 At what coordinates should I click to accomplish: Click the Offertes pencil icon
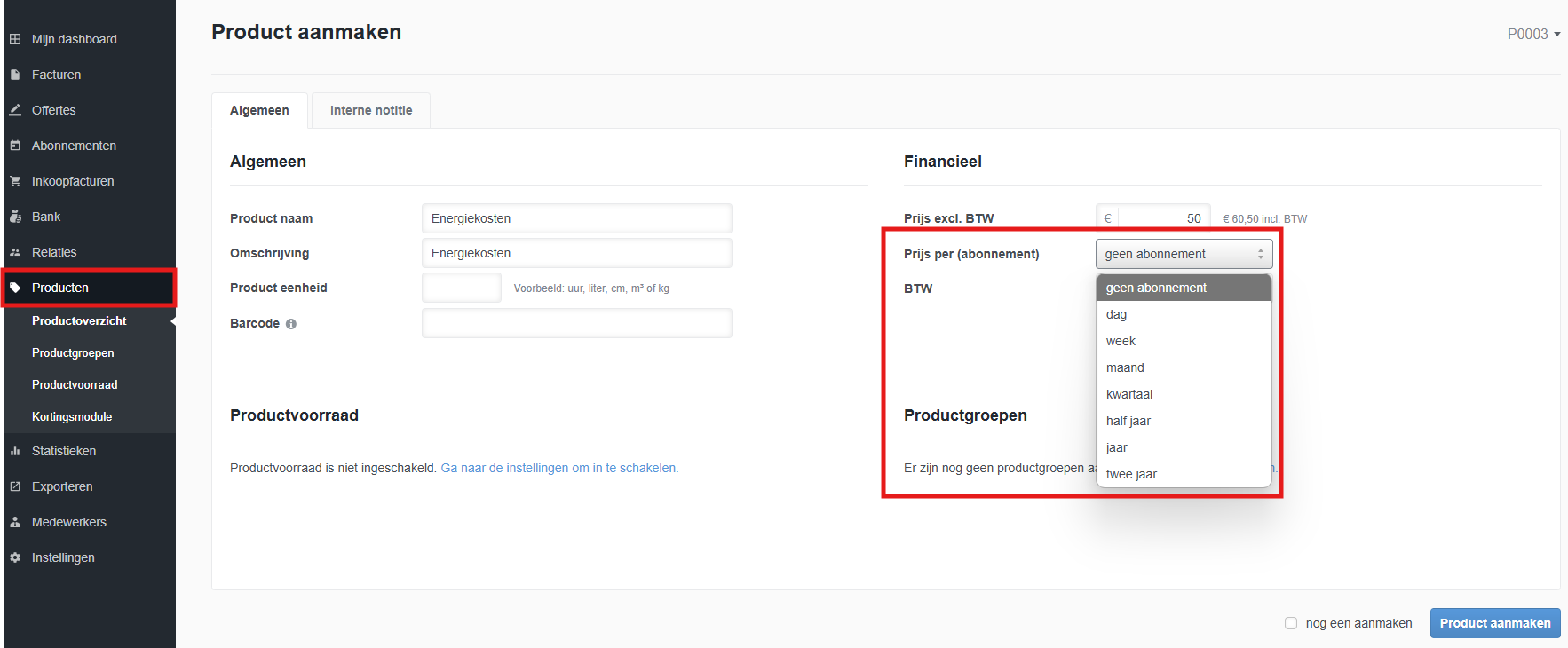pos(15,110)
